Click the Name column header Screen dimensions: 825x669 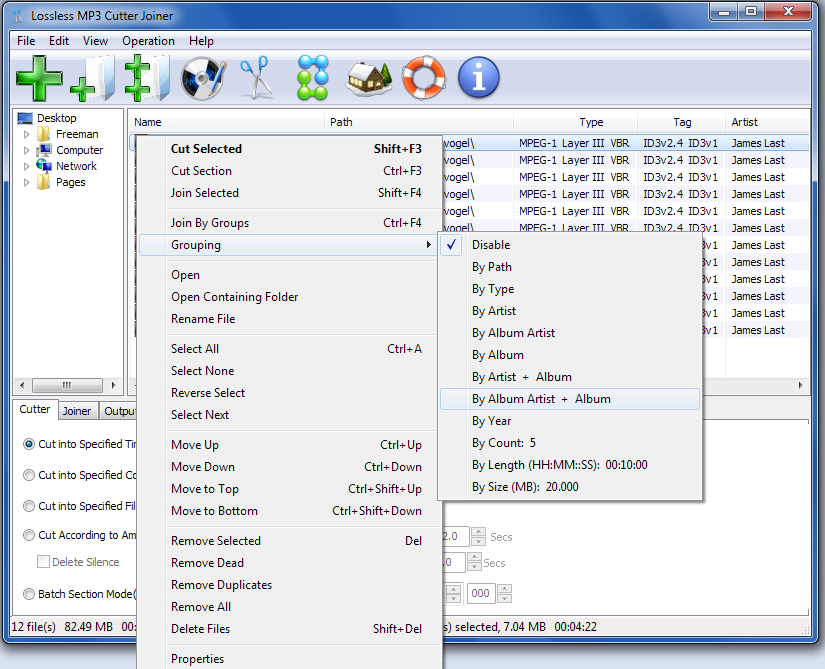226,122
